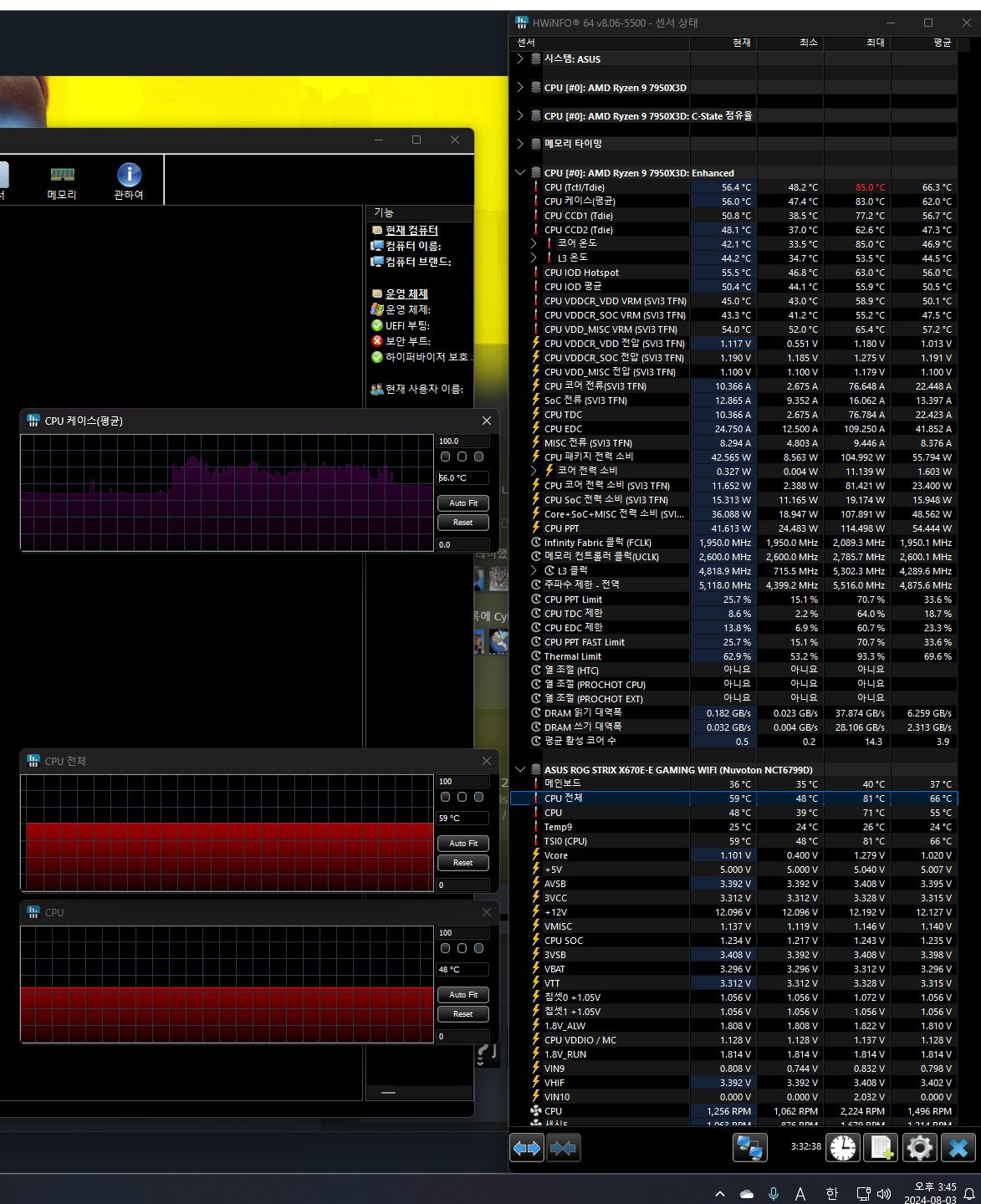Click the monitor icon beside 컴퓨터 이름
Viewport: 981px width, 1204px height.
377,246
